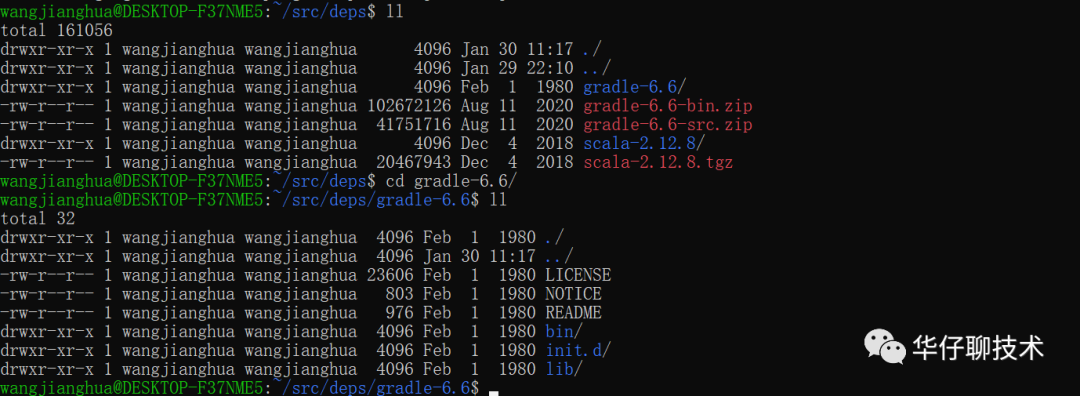The height and width of the screenshot is (396, 1080).
Task: Click permissions of the gradle-6.6-bin.zip row
Action: click(x=47, y=106)
